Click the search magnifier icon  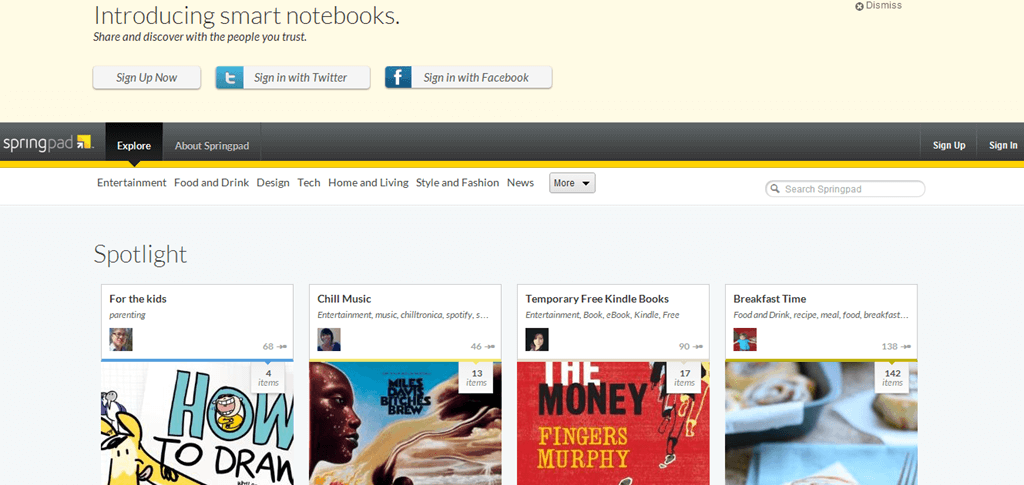point(775,189)
